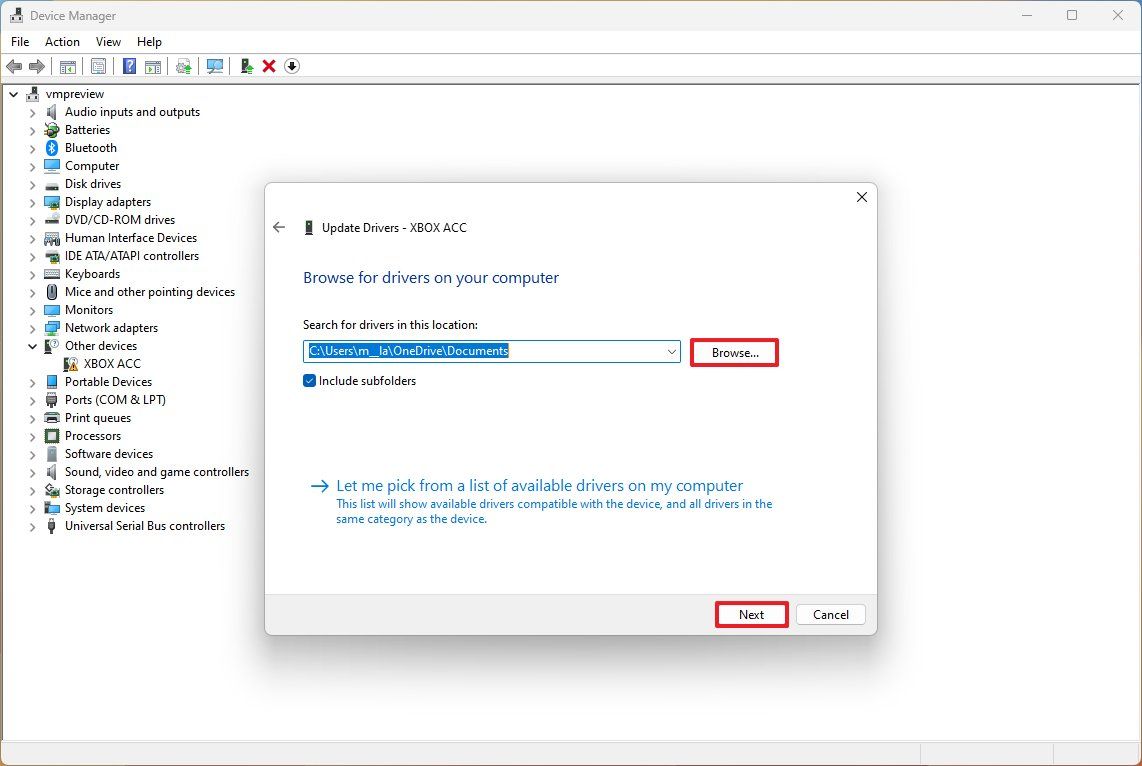
Task: Collapse the vmpreview root node
Action: [x=13, y=93]
